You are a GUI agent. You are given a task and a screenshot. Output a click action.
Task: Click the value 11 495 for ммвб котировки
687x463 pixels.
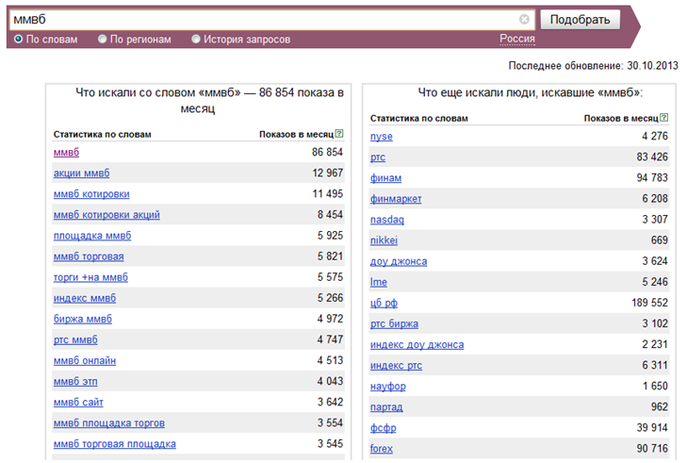coord(327,194)
